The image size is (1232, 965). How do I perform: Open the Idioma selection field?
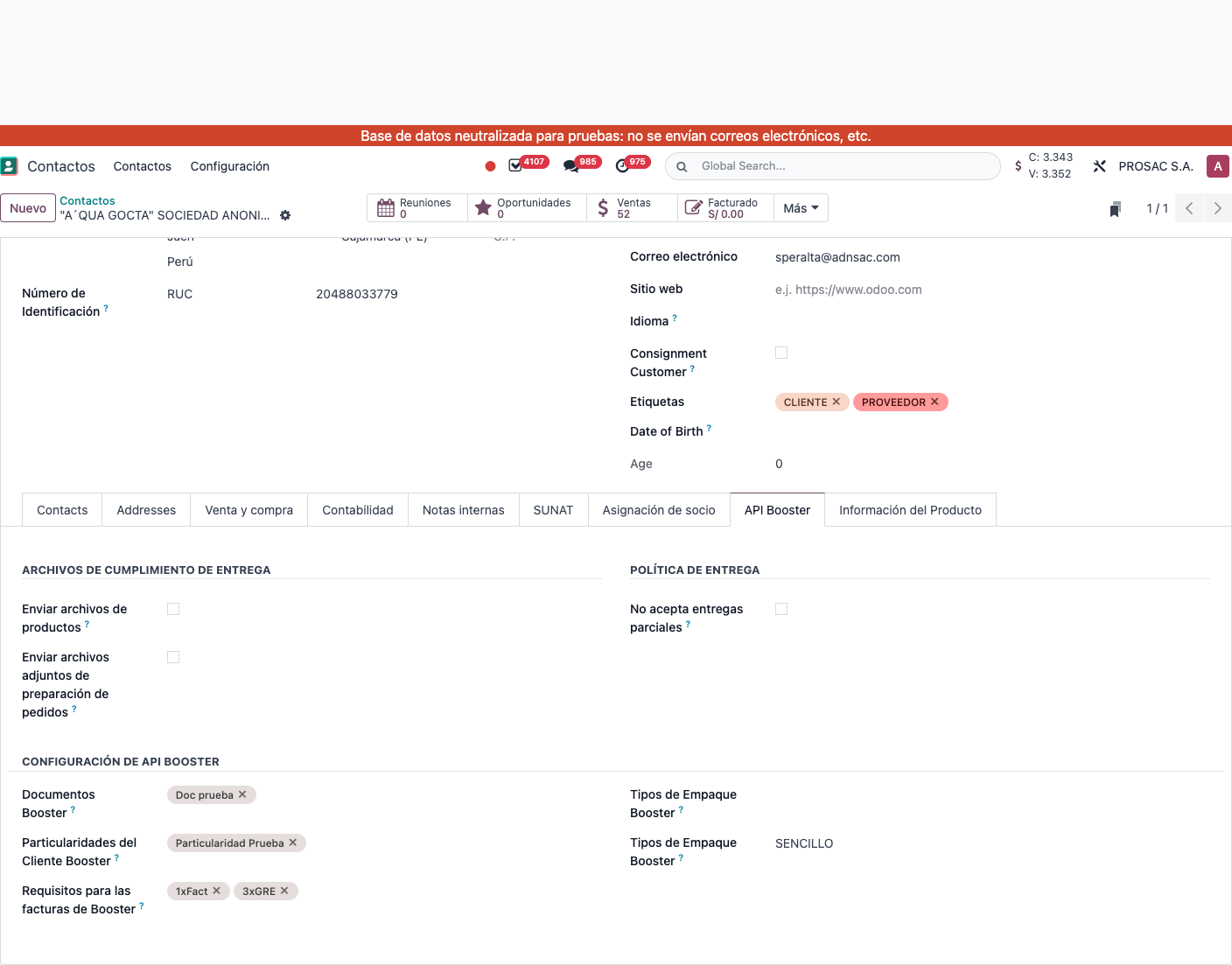click(x=992, y=321)
